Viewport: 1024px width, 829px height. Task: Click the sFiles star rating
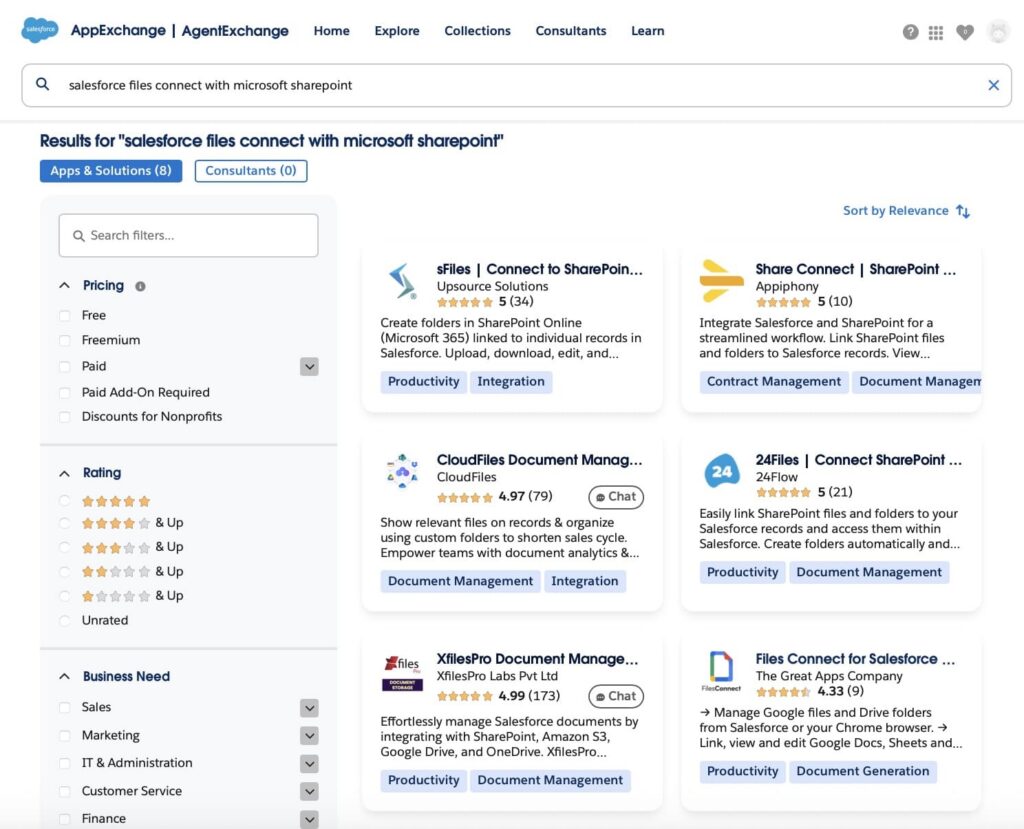(x=464, y=302)
